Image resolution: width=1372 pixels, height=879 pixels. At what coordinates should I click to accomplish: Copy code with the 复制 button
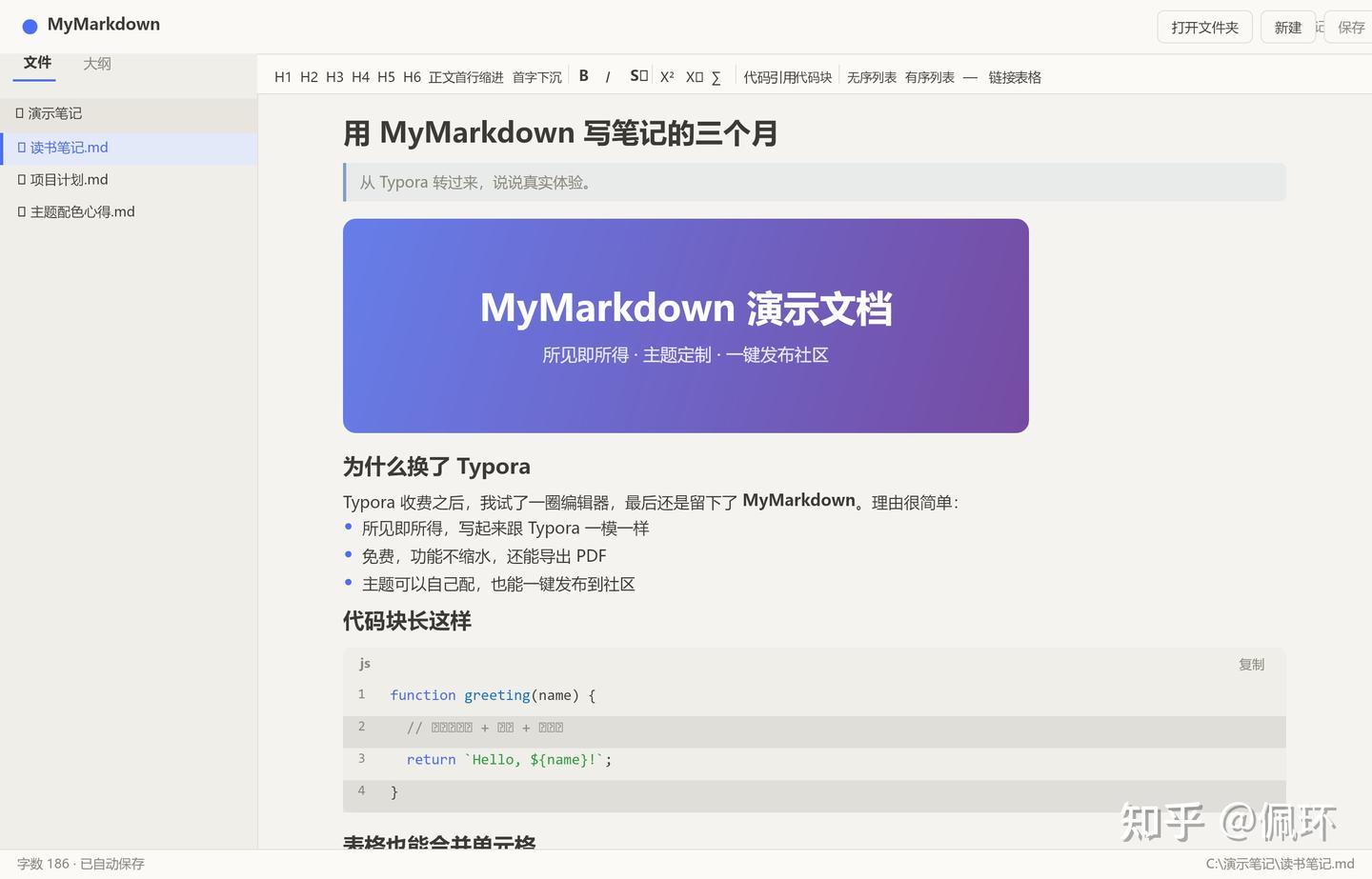[x=1251, y=665]
